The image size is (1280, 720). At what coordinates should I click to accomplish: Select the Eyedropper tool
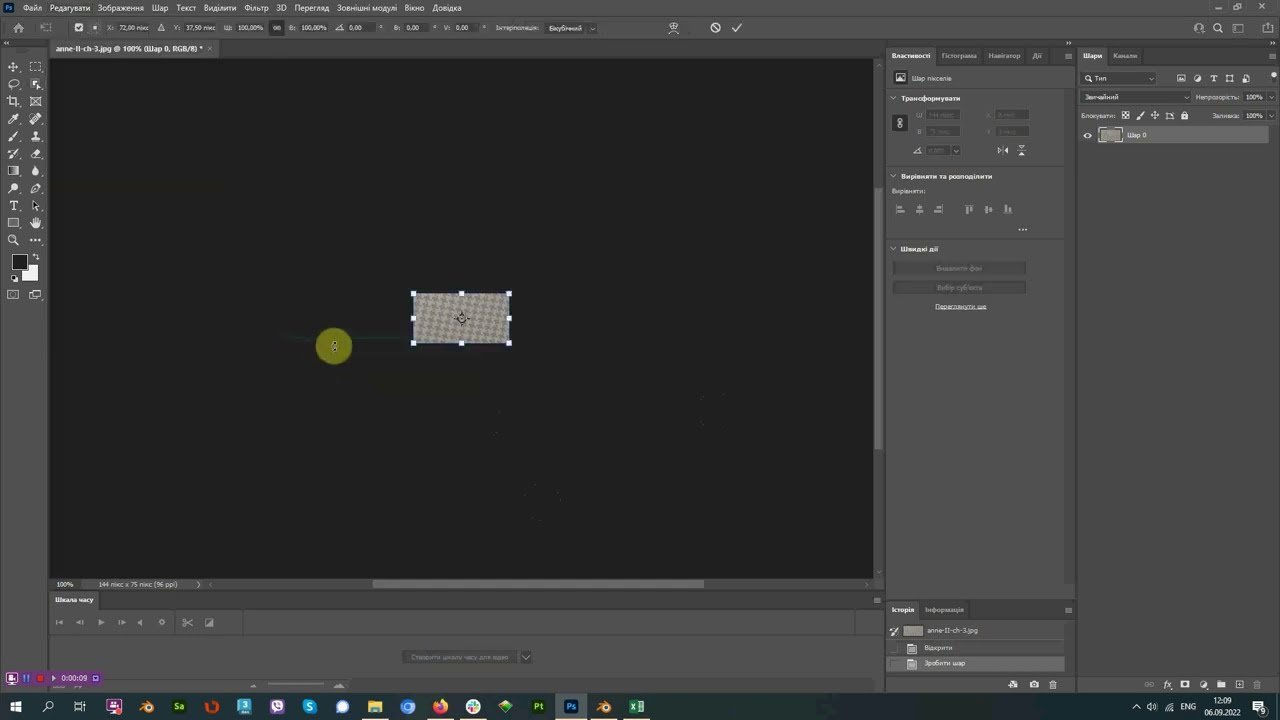coord(14,119)
